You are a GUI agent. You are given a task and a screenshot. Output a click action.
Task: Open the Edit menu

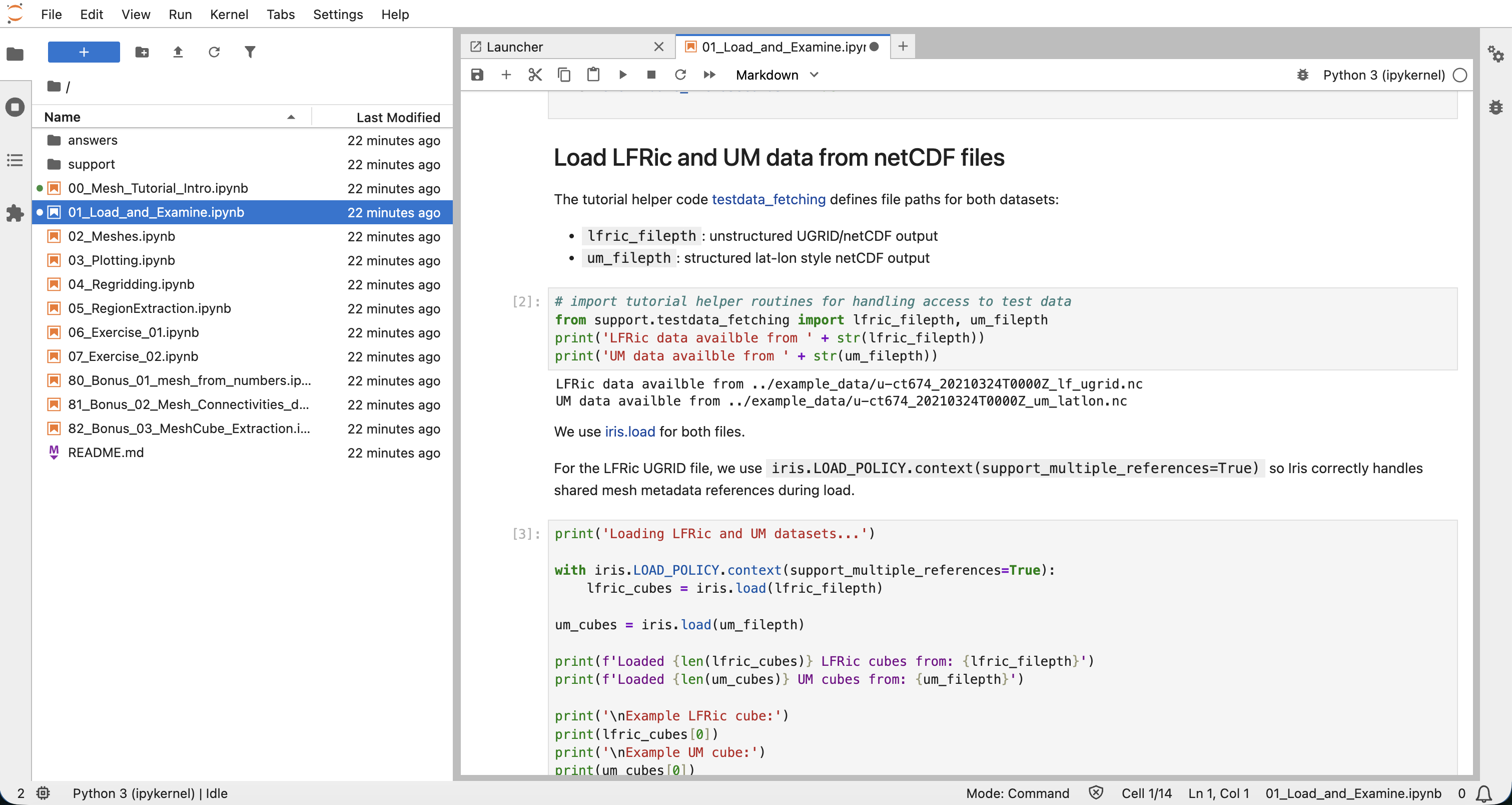92,14
